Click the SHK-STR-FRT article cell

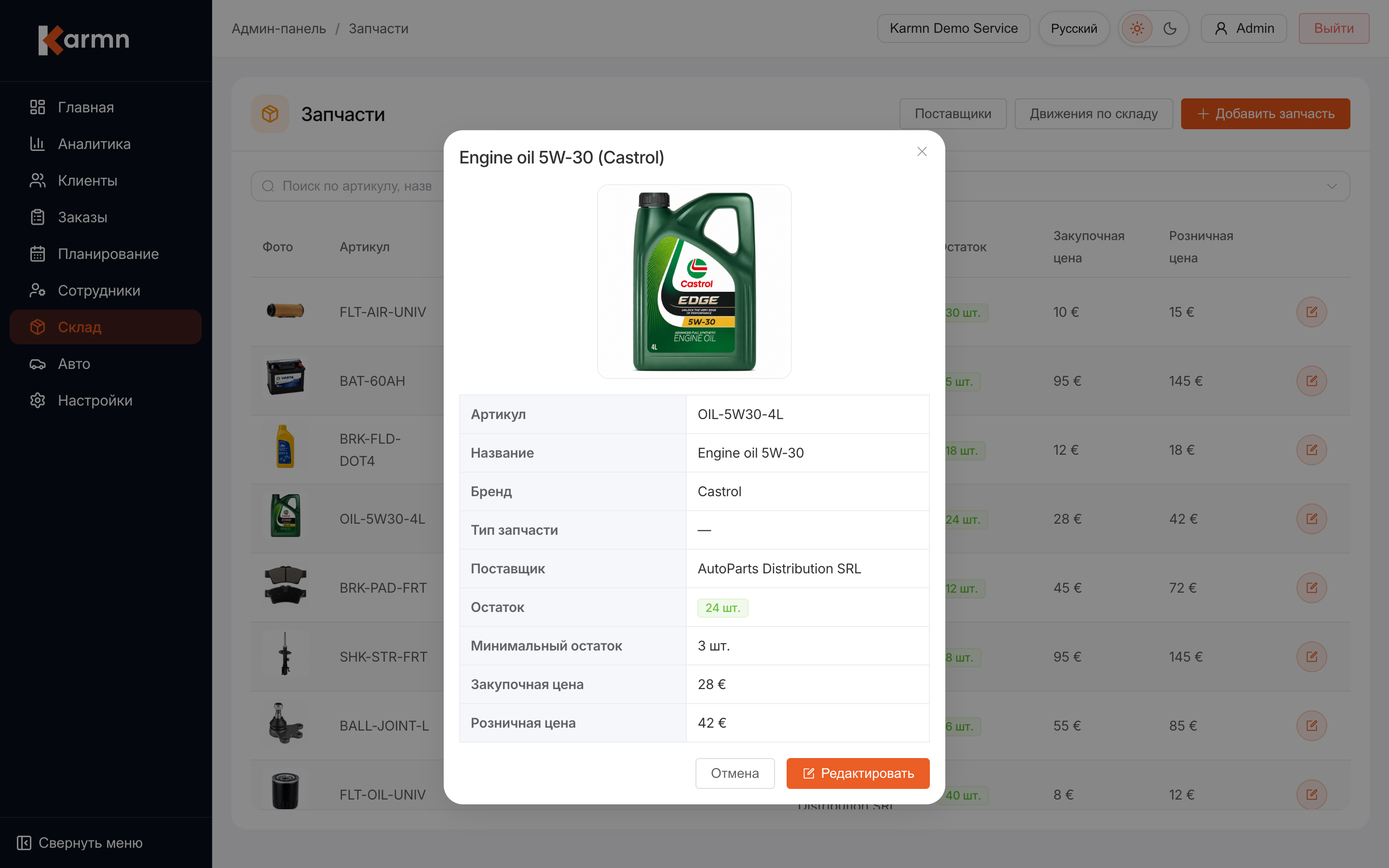point(383,657)
